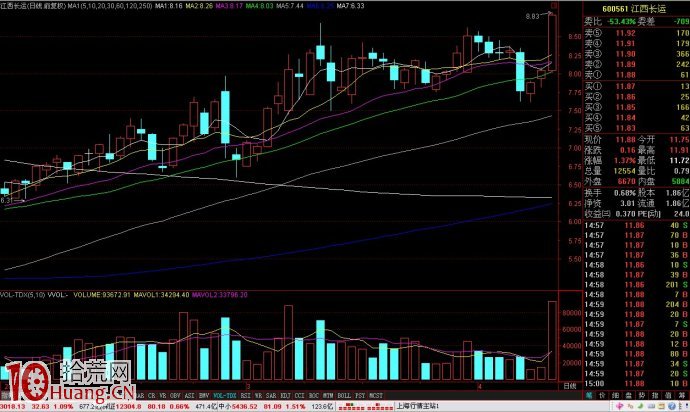
Task: Click the 中小 index value 5436.52
Action: pos(244,406)
